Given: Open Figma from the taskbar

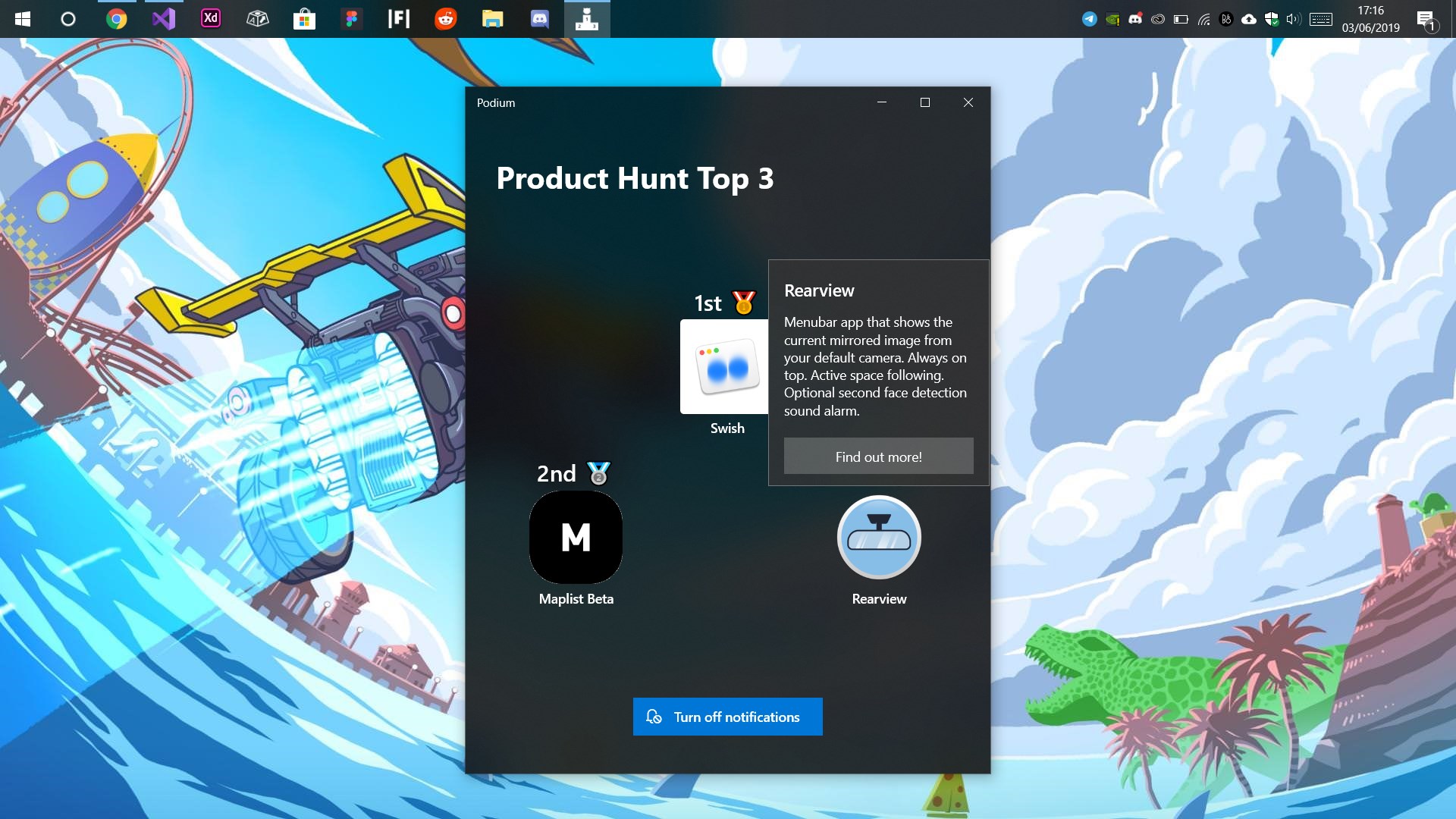Looking at the screenshot, I should [351, 18].
